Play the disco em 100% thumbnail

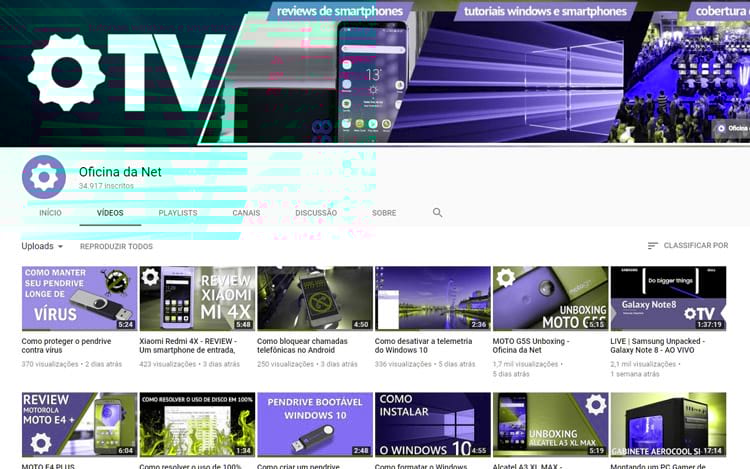coord(197,425)
